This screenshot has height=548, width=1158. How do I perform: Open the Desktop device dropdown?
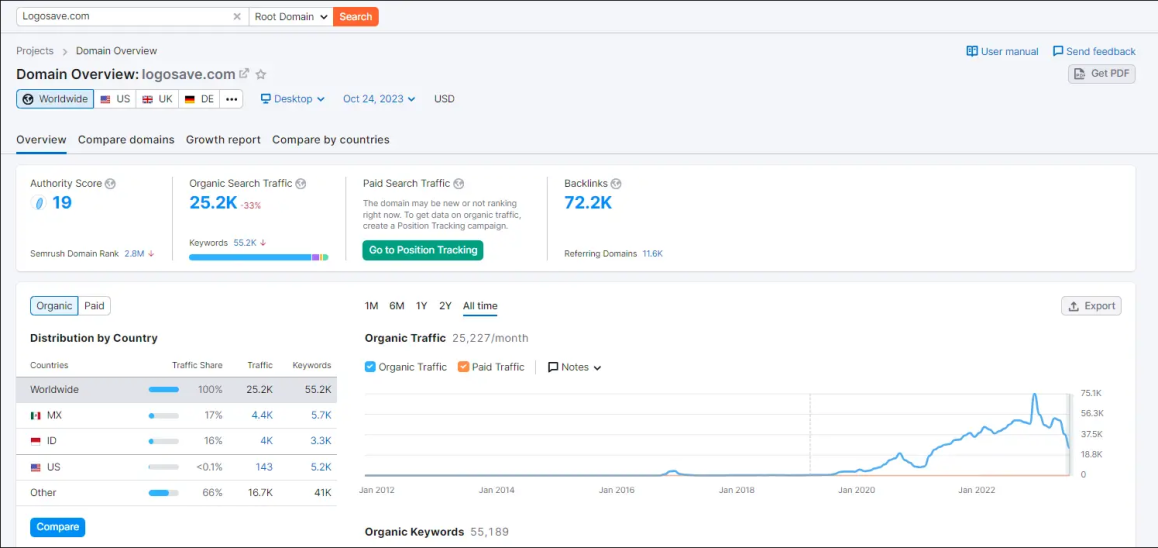point(292,98)
